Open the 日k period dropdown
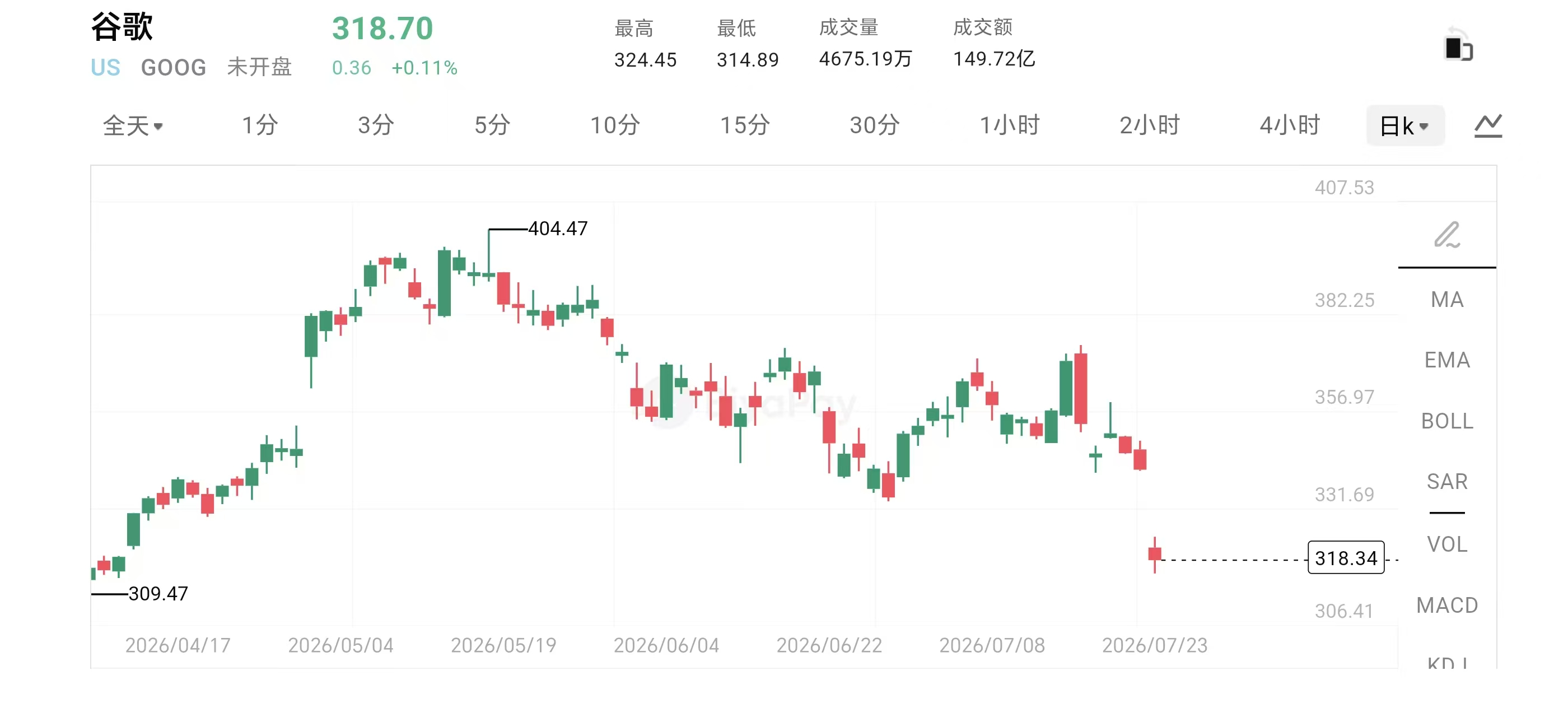Image resolution: width=1568 pixels, height=708 pixels. point(1405,126)
